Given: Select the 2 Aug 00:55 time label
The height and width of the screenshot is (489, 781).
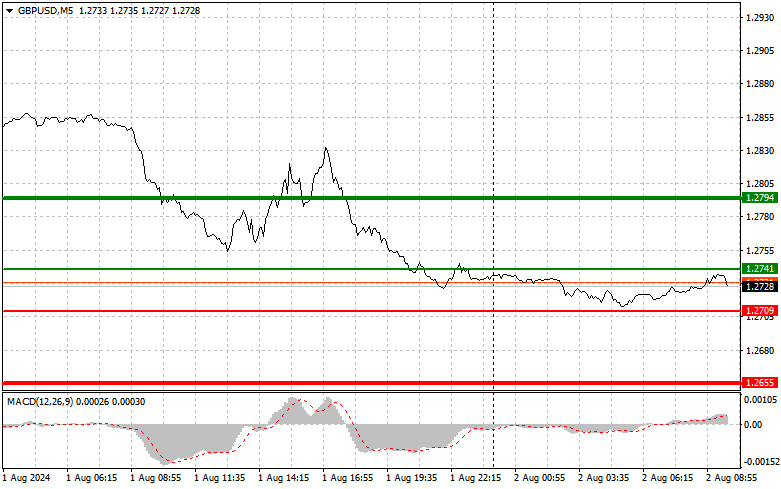Looking at the screenshot, I should pos(539,478).
